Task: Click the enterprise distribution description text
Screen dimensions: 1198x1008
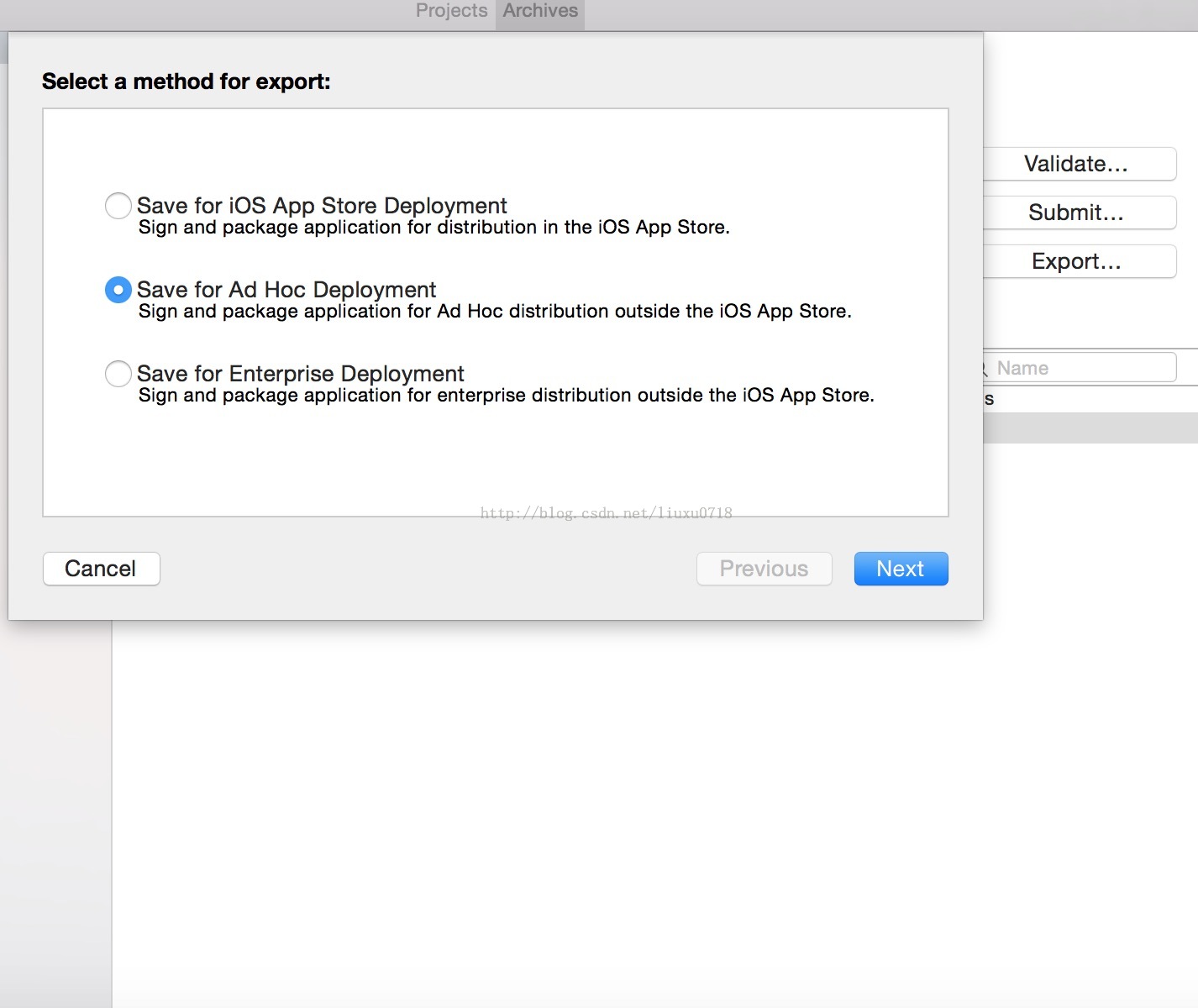Action: 506,396
